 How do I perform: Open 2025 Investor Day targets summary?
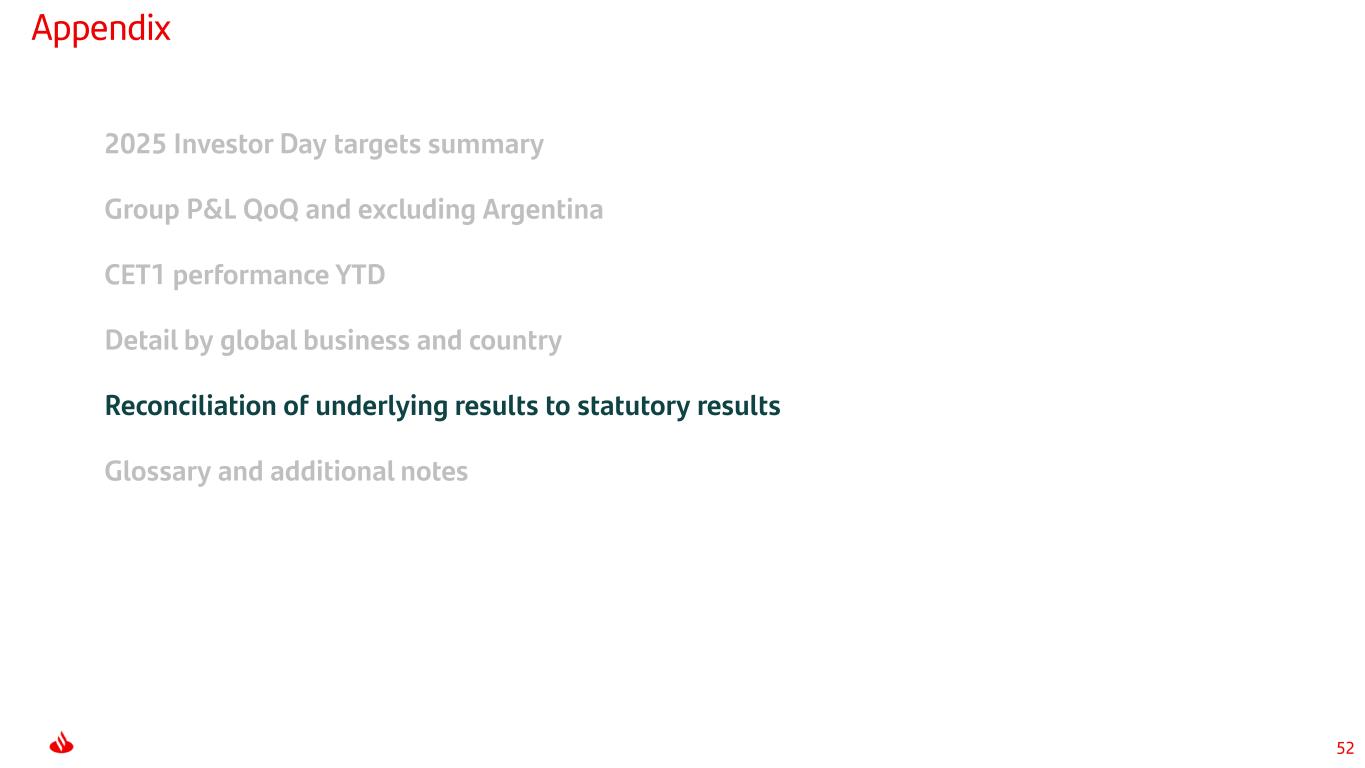coord(324,145)
